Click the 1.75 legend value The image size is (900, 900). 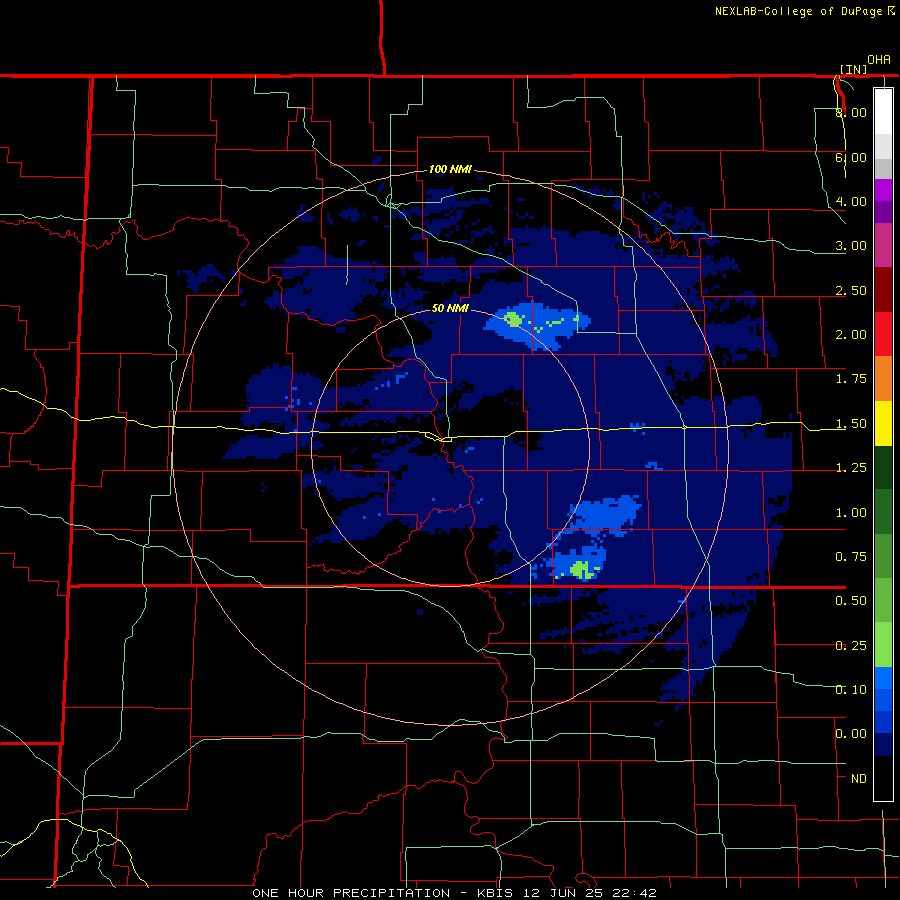click(851, 379)
